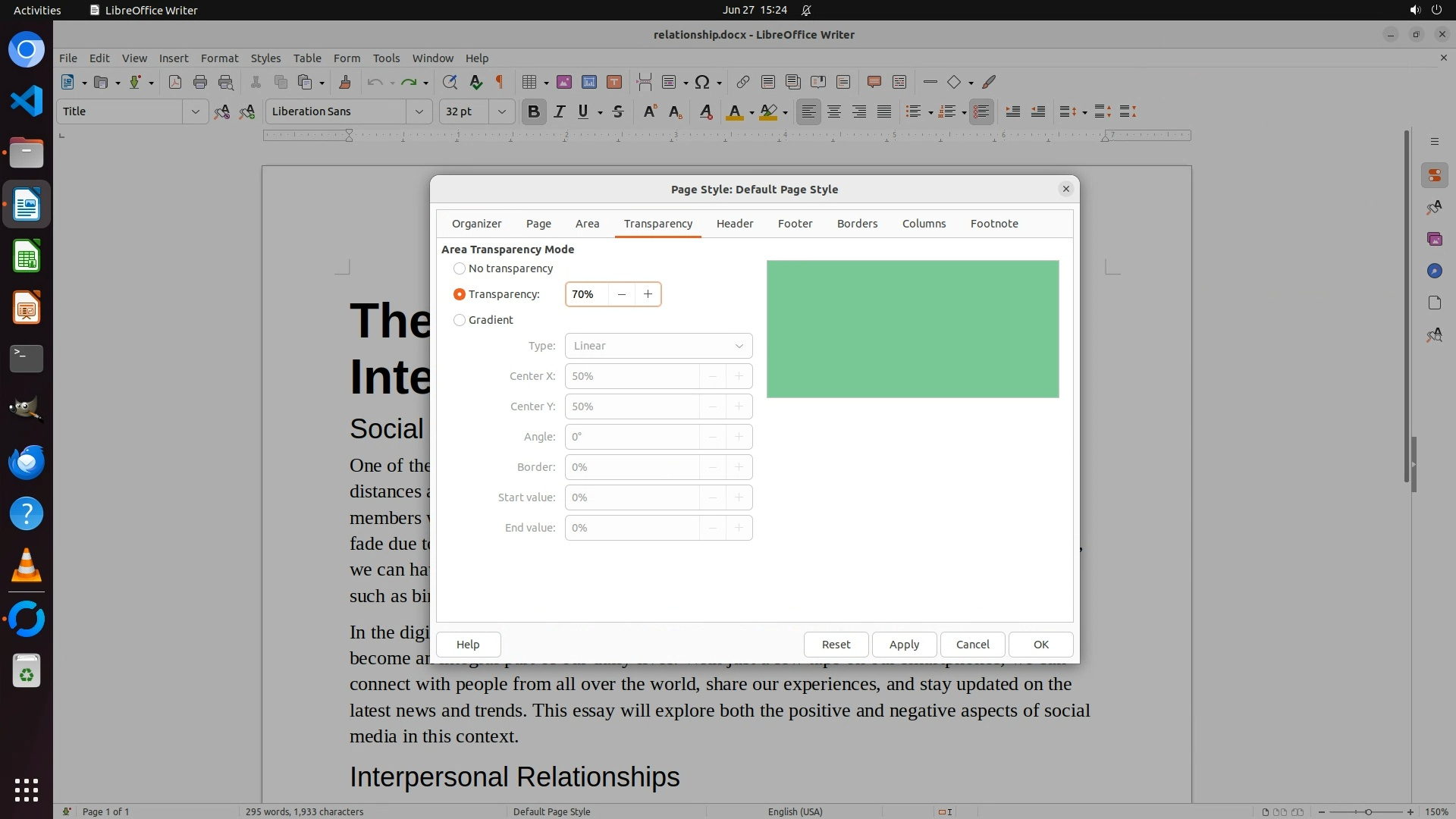Image resolution: width=1456 pixels, height=819 pixels.
Task: Select the Gradient radio option
Action: (x=460, y=320)
